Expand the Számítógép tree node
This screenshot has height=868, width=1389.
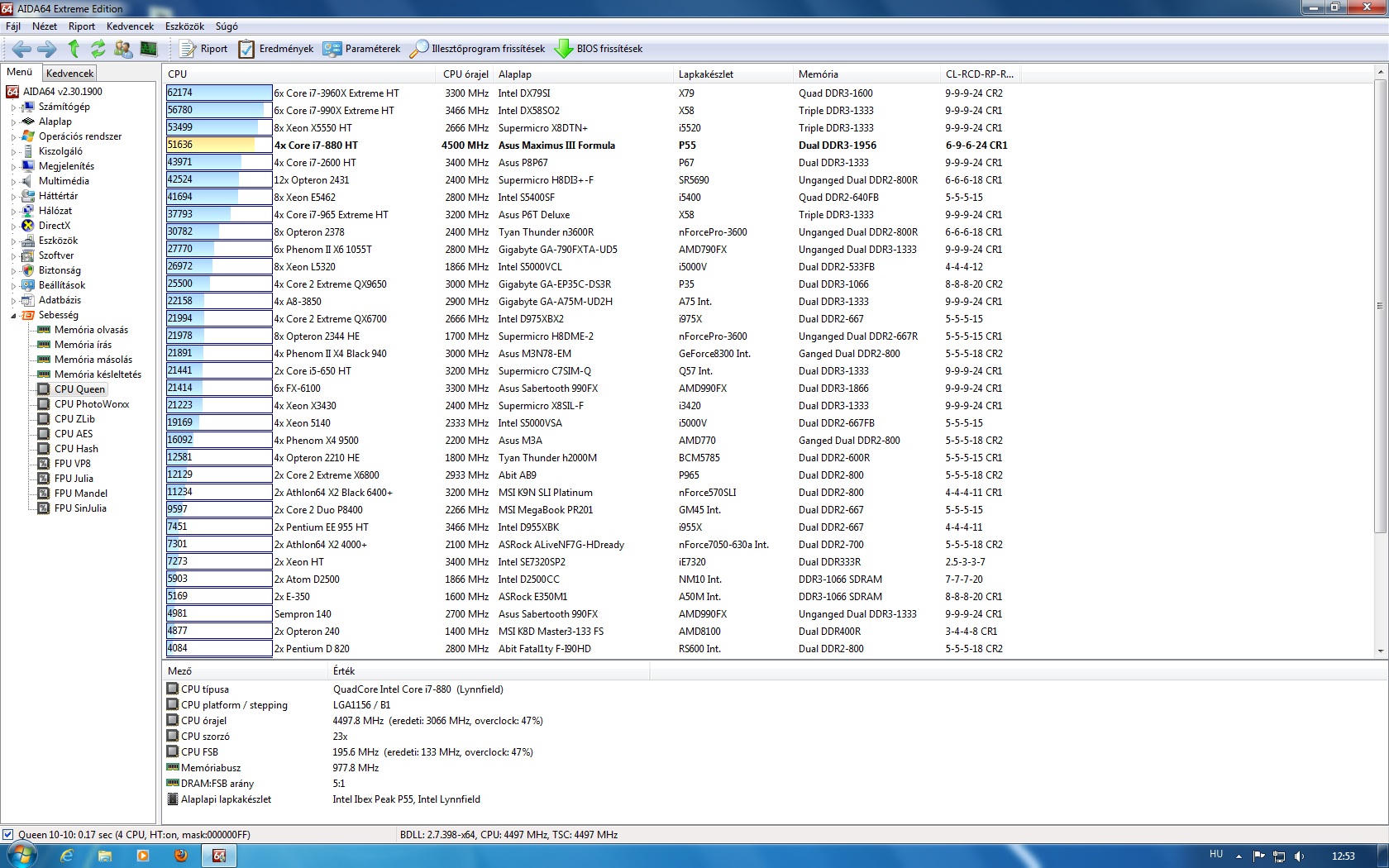(x=13, y=107)
